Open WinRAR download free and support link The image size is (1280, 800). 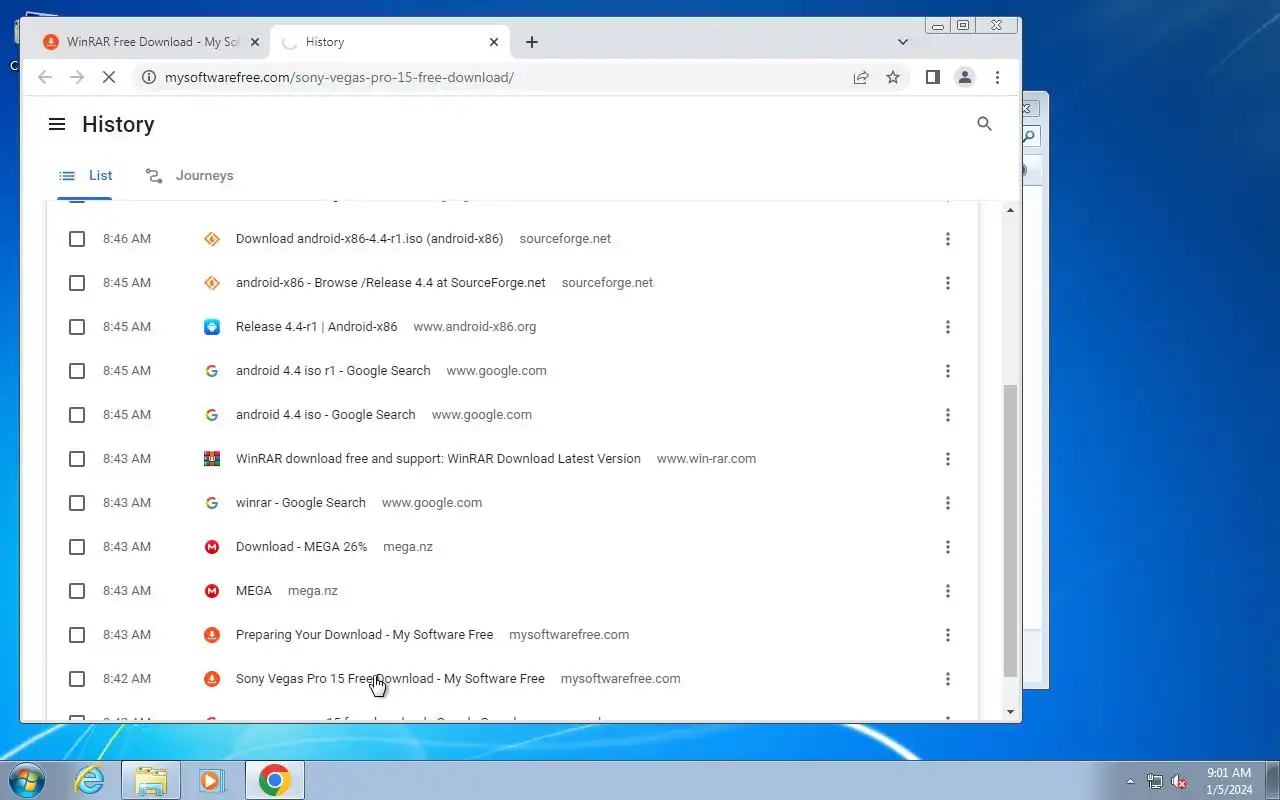tap(438, 459)
